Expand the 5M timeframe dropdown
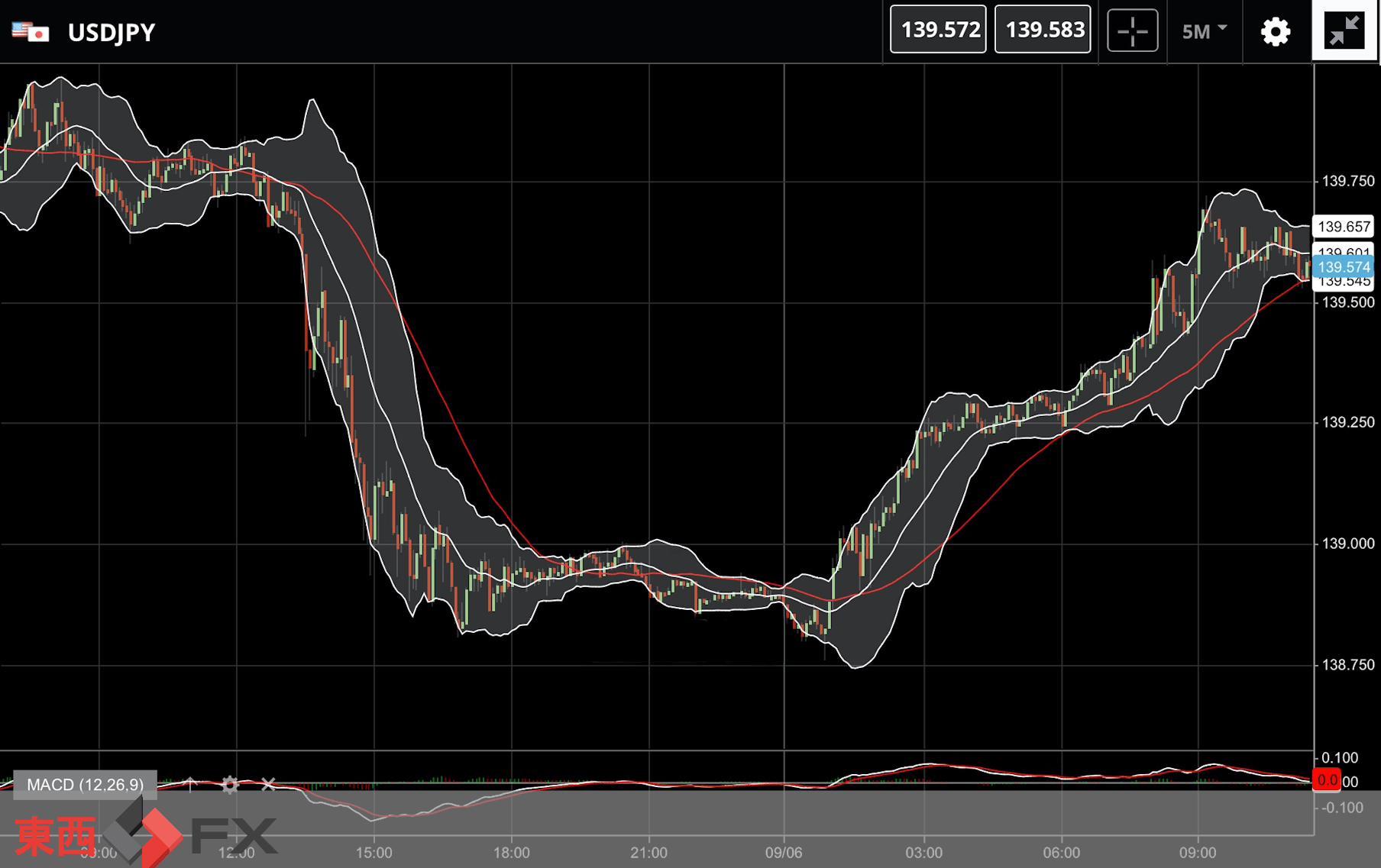 (1204, 31)
